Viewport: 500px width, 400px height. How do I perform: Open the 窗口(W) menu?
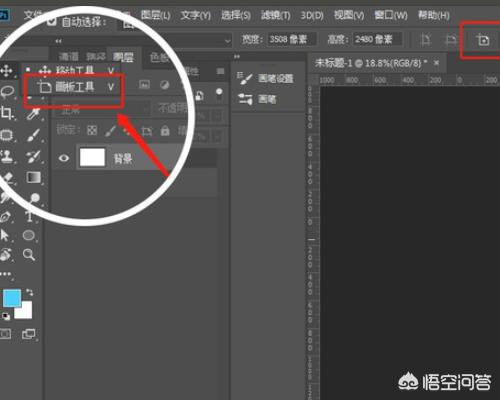[391, 15]
